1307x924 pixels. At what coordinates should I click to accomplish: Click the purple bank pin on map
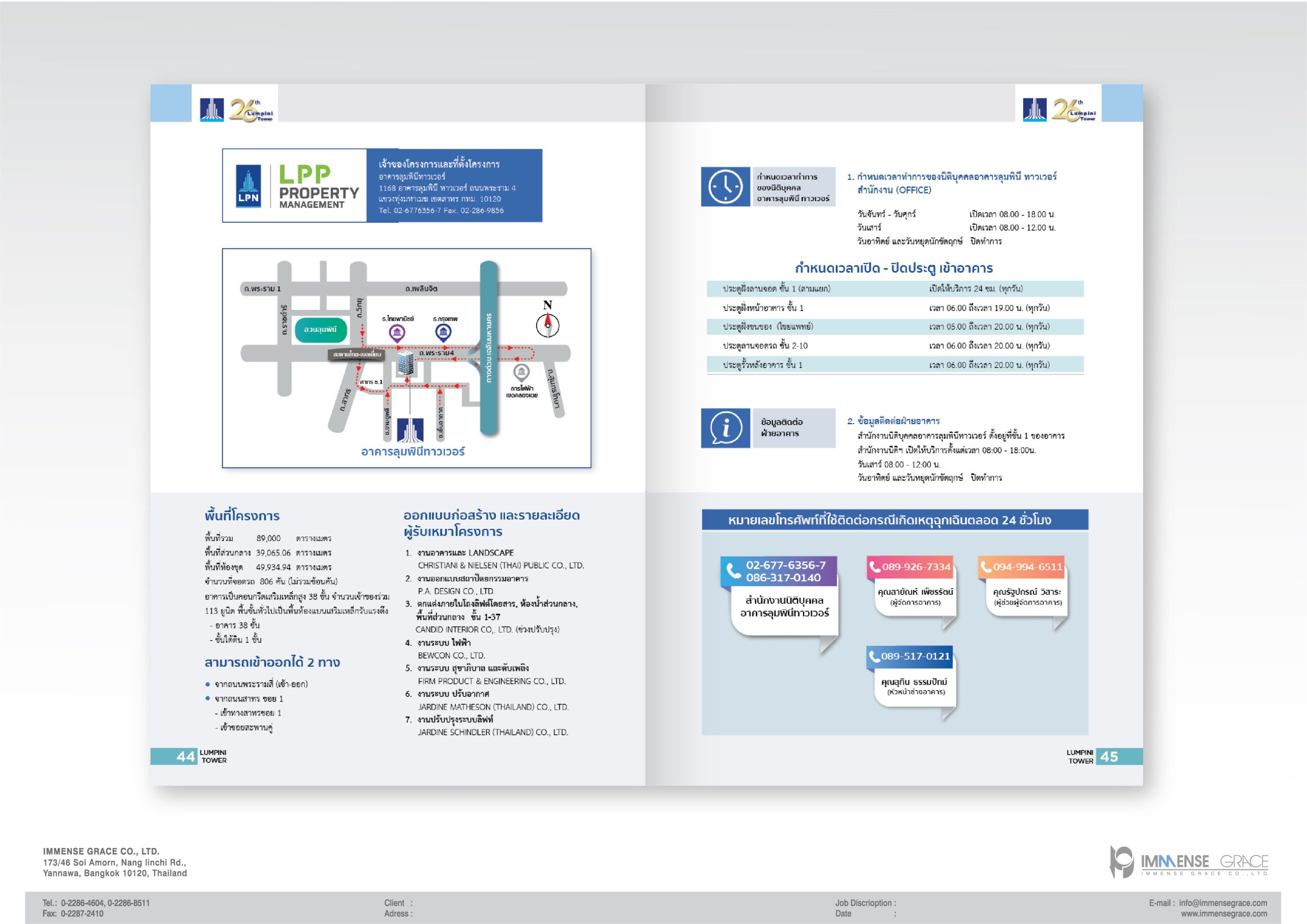(397, 333)
